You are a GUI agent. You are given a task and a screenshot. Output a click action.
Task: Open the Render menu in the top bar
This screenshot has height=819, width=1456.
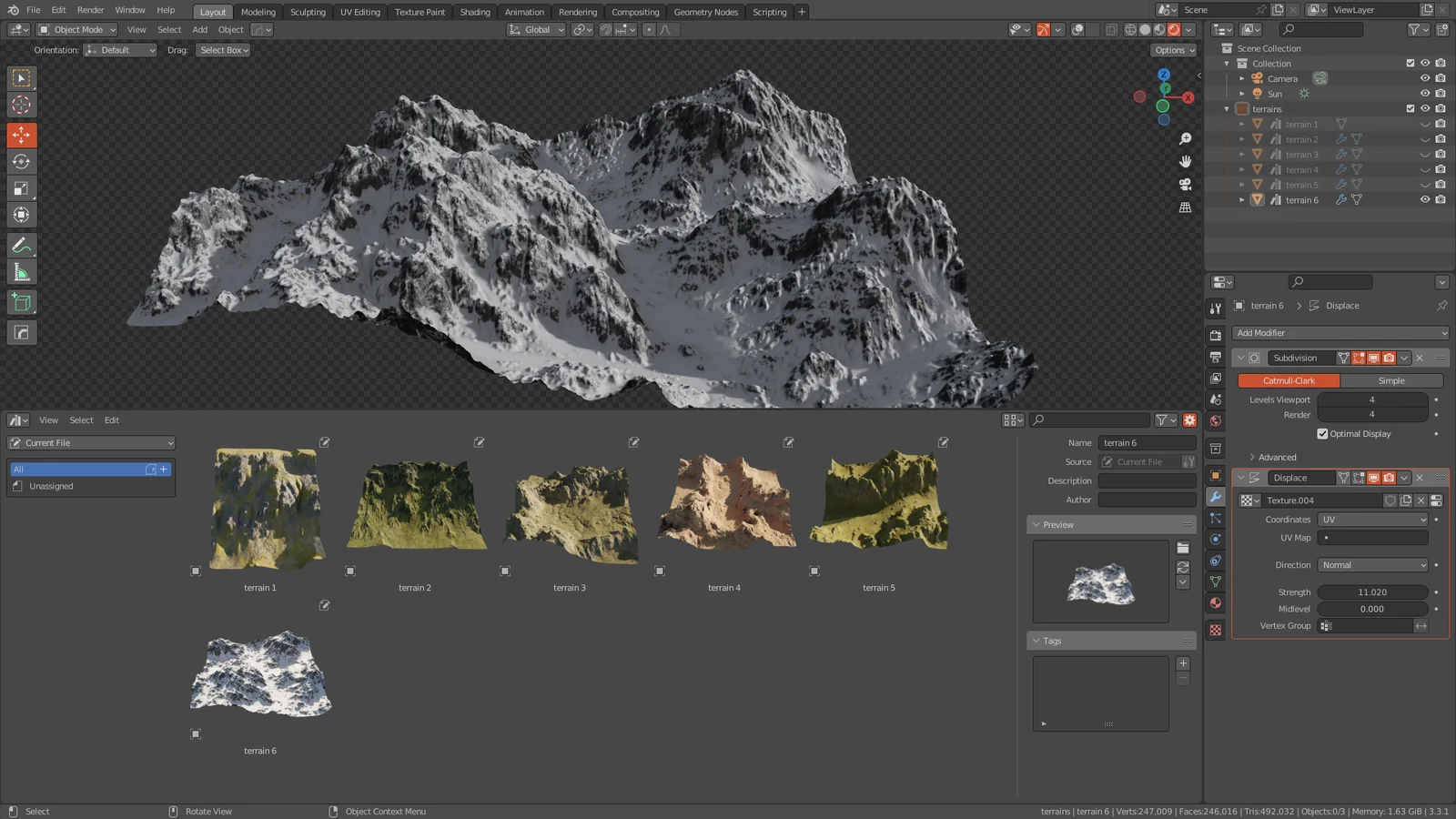pyautogui.click(x=90, y=10)
